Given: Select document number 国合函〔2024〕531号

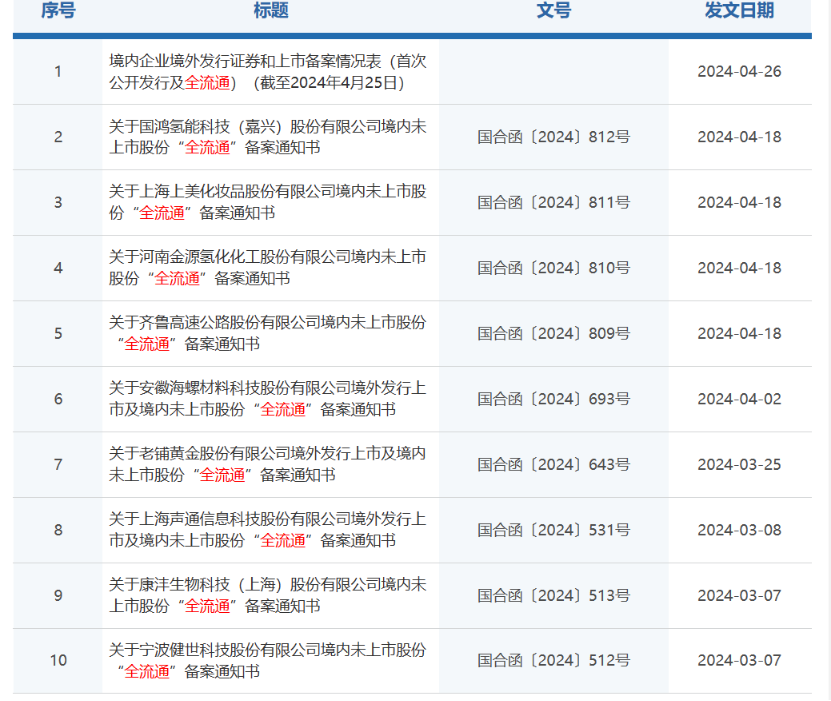Looking at the screenshot, I should pos(554,530).
